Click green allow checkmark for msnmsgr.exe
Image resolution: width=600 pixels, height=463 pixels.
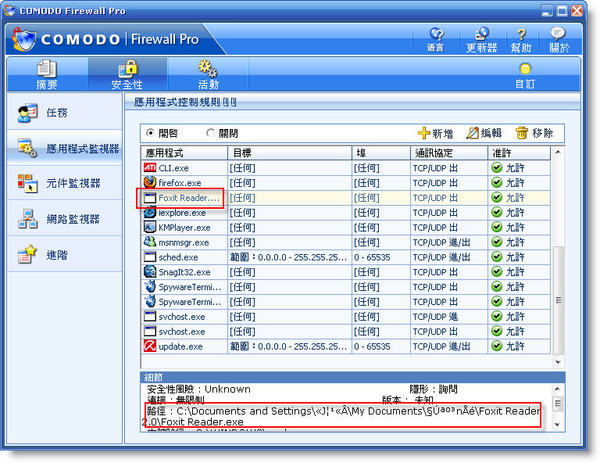[x=497, y=242]
